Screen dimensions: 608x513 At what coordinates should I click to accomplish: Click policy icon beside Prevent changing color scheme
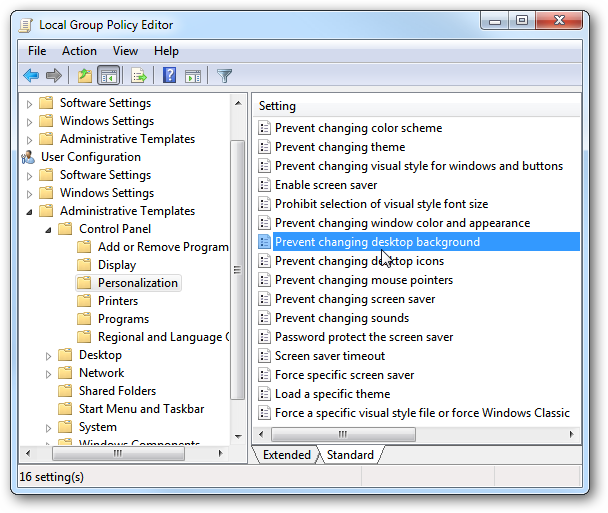tap(264, 128)
